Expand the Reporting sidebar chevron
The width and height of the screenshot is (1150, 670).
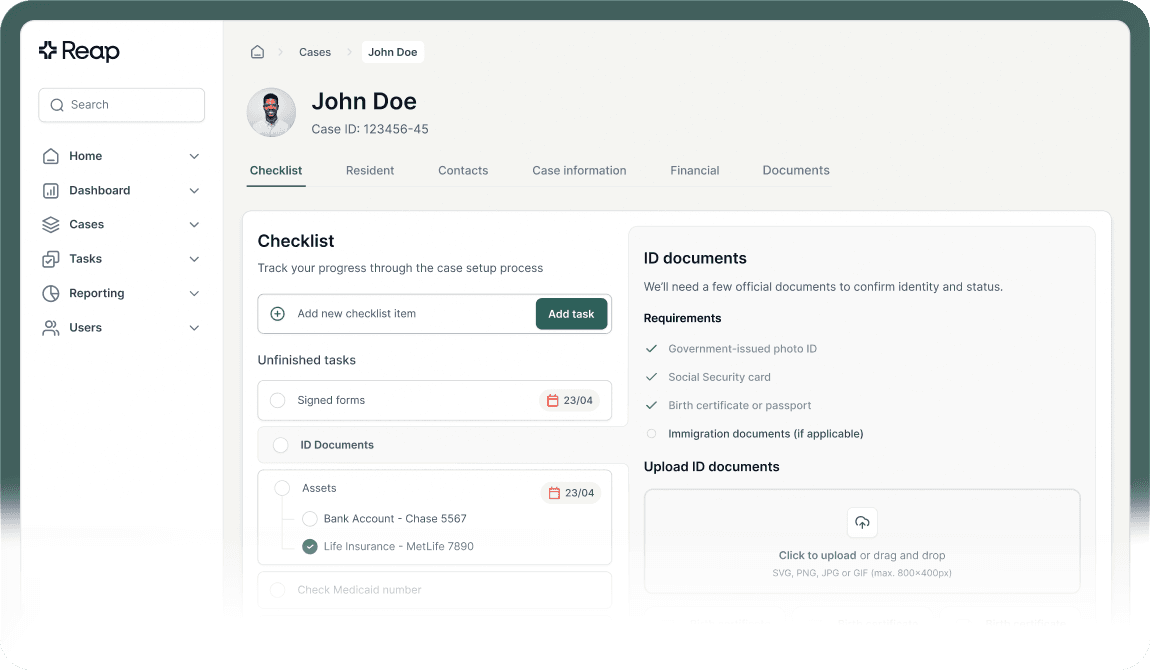tap(194, 294)
